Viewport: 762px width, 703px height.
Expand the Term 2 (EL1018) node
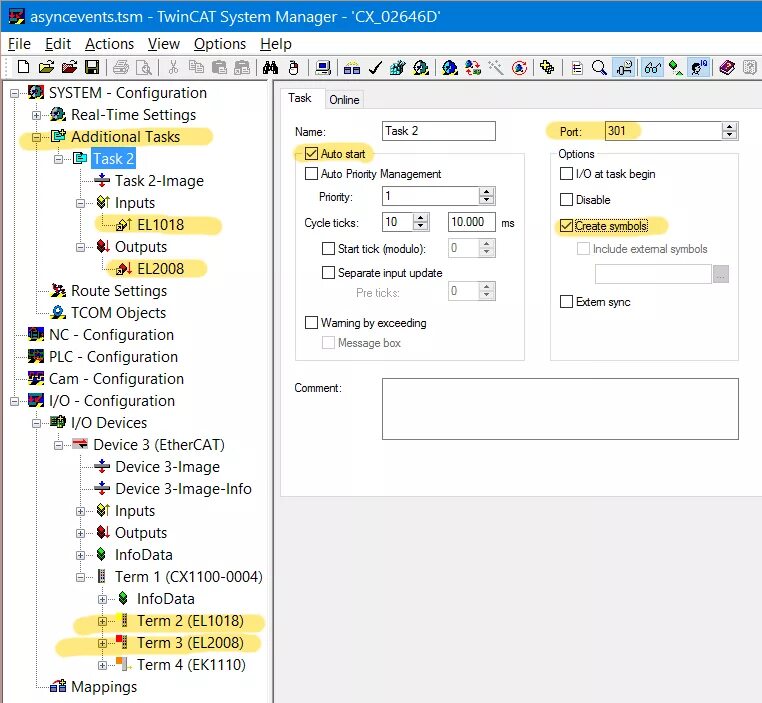[103, 621]
